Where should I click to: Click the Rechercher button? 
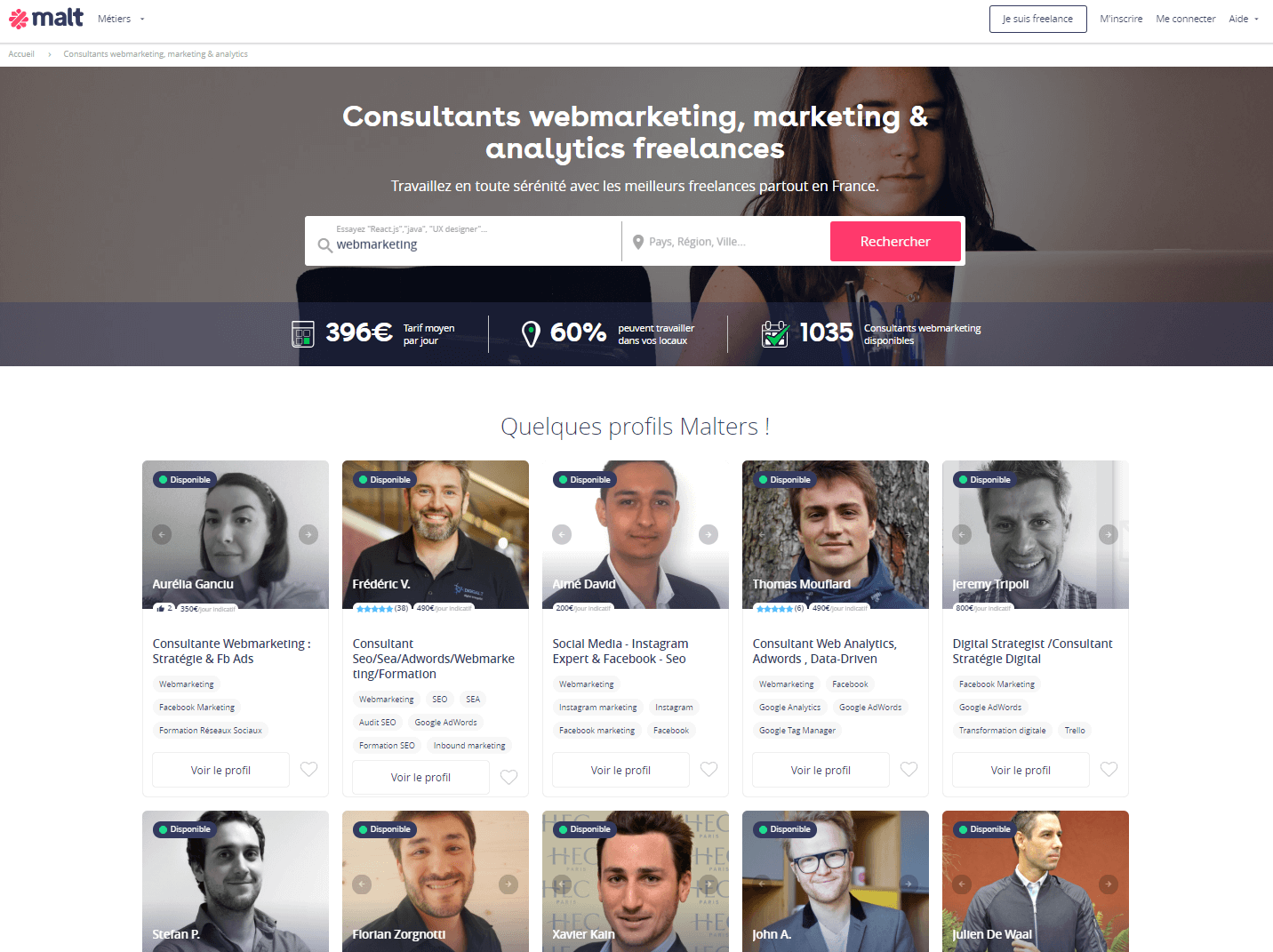tap(895, 242)
